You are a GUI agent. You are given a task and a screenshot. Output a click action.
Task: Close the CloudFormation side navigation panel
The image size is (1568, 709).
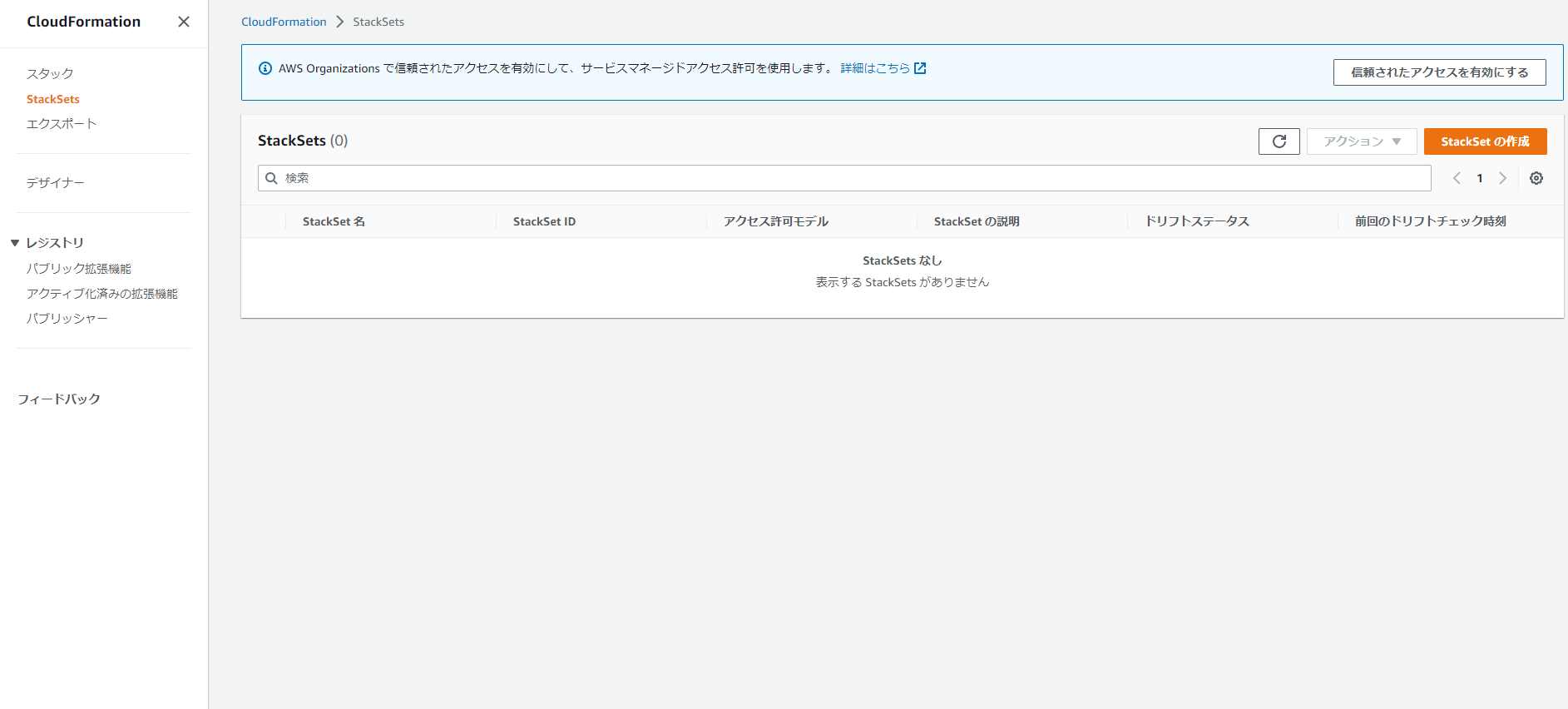pyautogui.click(x=184, y=22)
